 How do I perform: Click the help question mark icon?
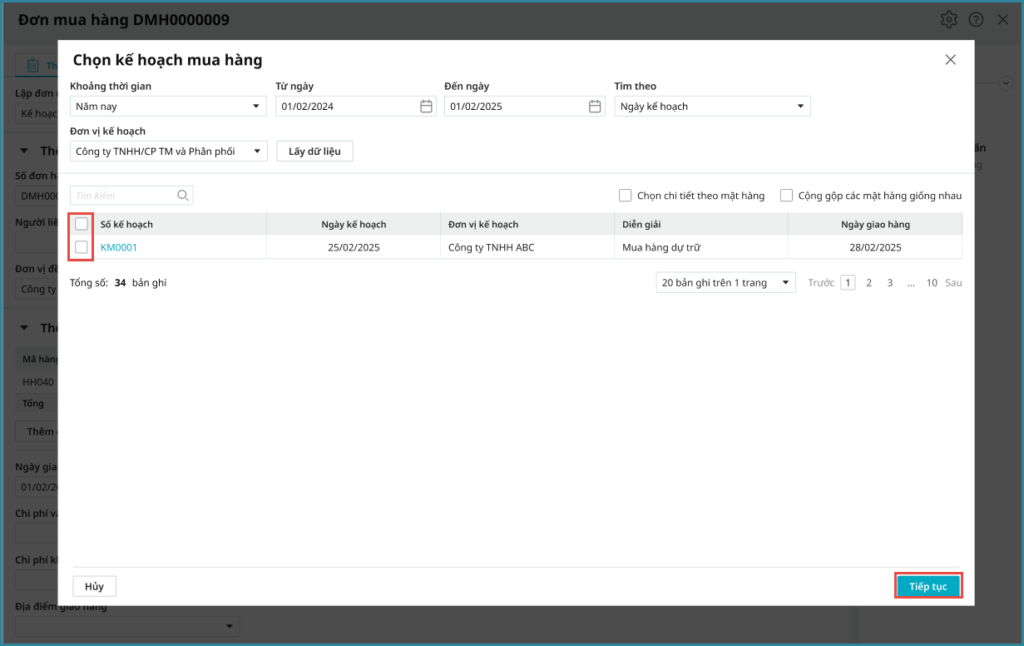pyautogui.click(x=976, y=20)
